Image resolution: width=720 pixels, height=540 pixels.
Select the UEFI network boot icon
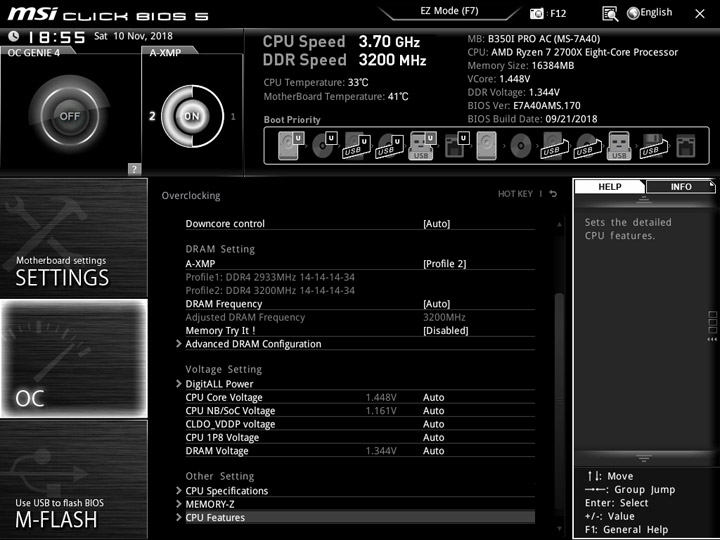click(x=456, y=146)
